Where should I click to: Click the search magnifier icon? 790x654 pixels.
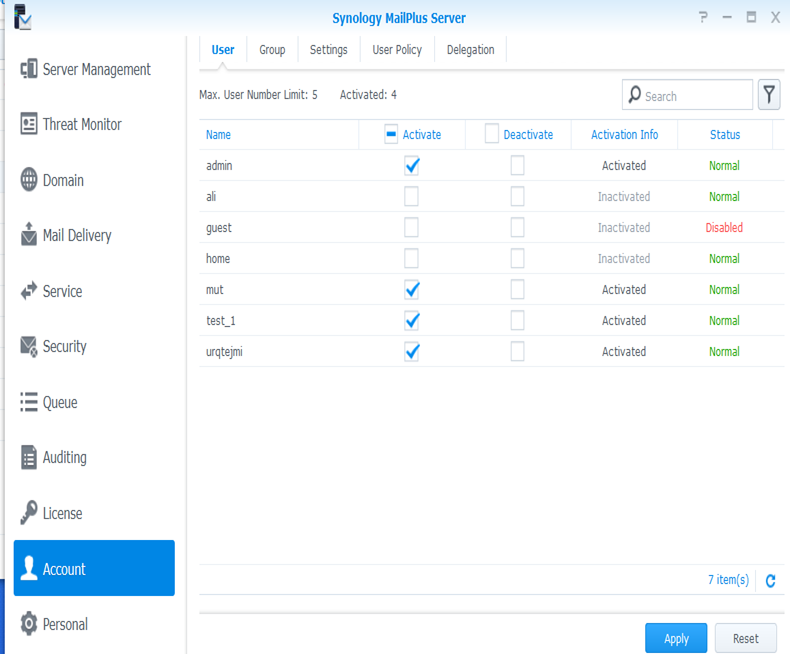pos(634,95)
